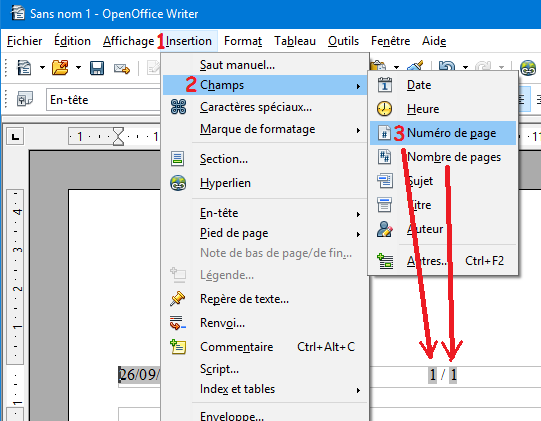
Task: Open the Outils menu
Action: [343, 41]
